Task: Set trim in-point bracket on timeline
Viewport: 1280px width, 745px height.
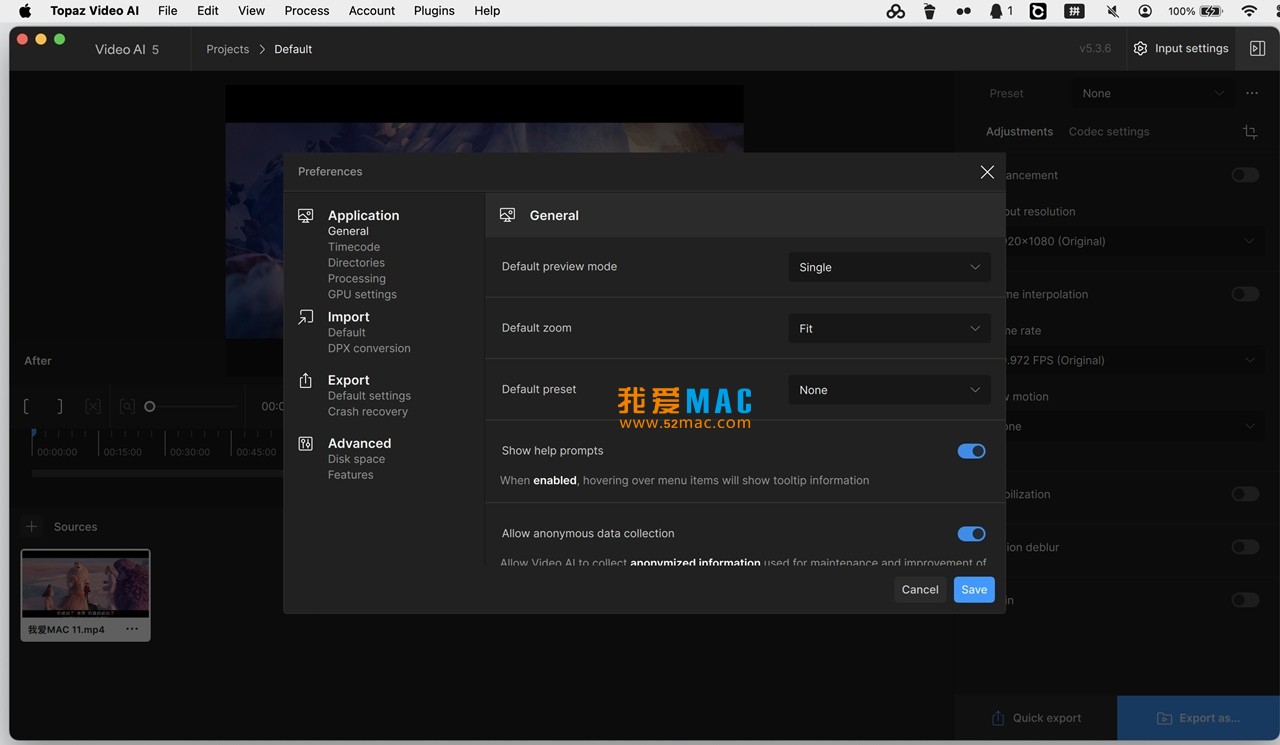Action: coord(27,406)
